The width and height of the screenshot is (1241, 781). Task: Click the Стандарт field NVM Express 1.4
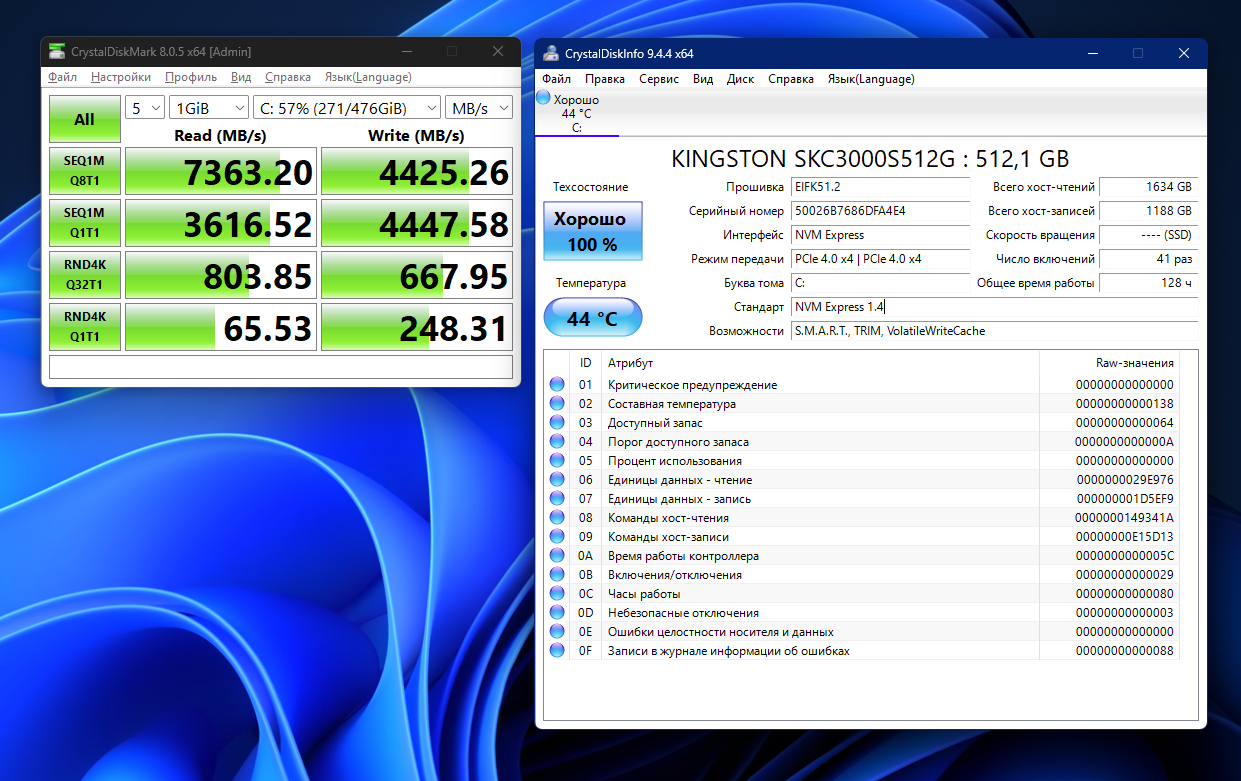(x=994, y=307)
